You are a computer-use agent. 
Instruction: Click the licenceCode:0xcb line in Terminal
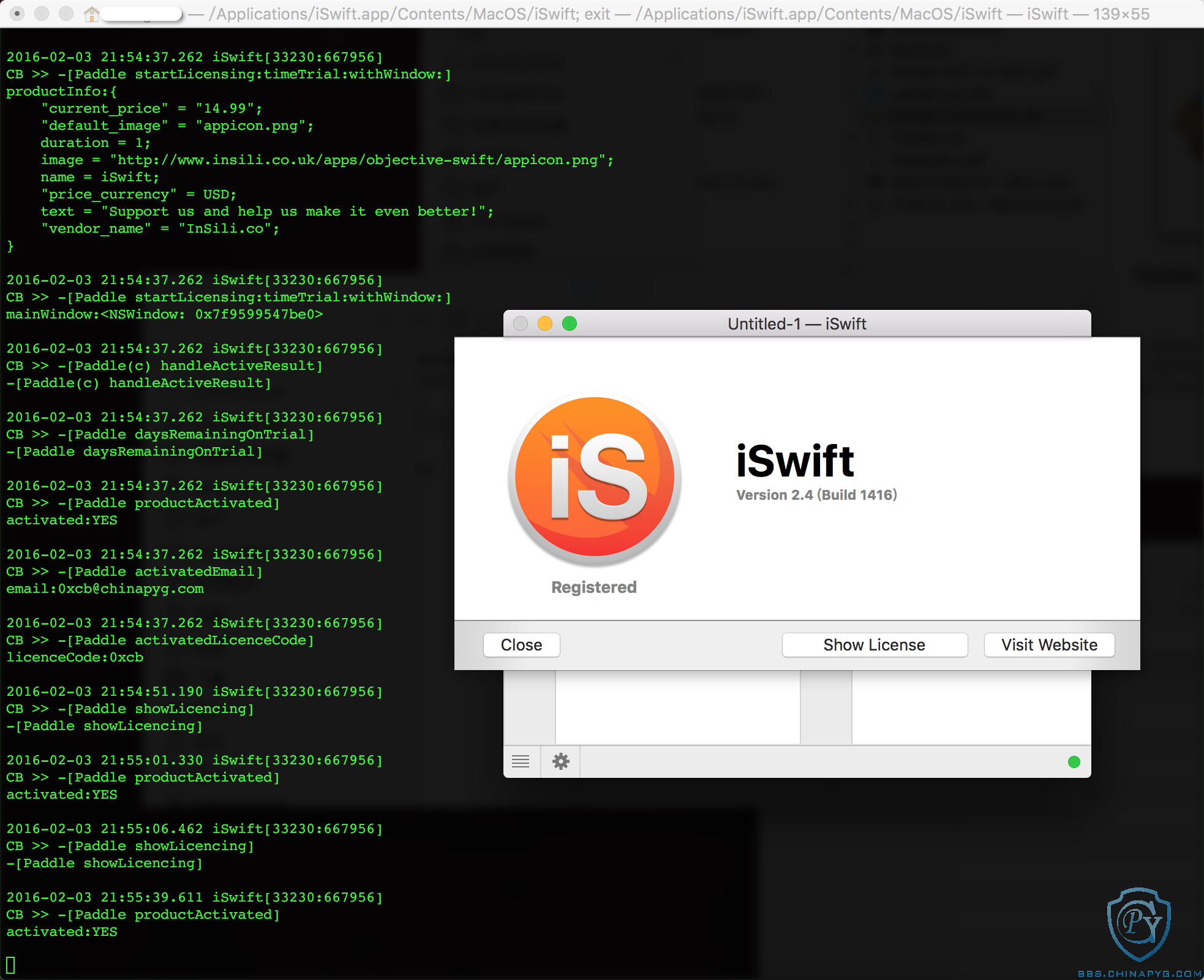[75, 657]
